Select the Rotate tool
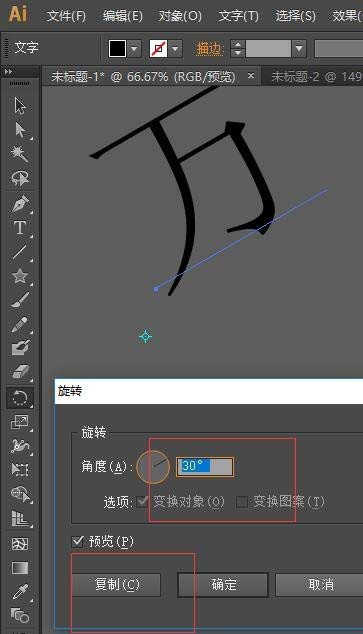The image size is (363, 634). tap(20, 398)
